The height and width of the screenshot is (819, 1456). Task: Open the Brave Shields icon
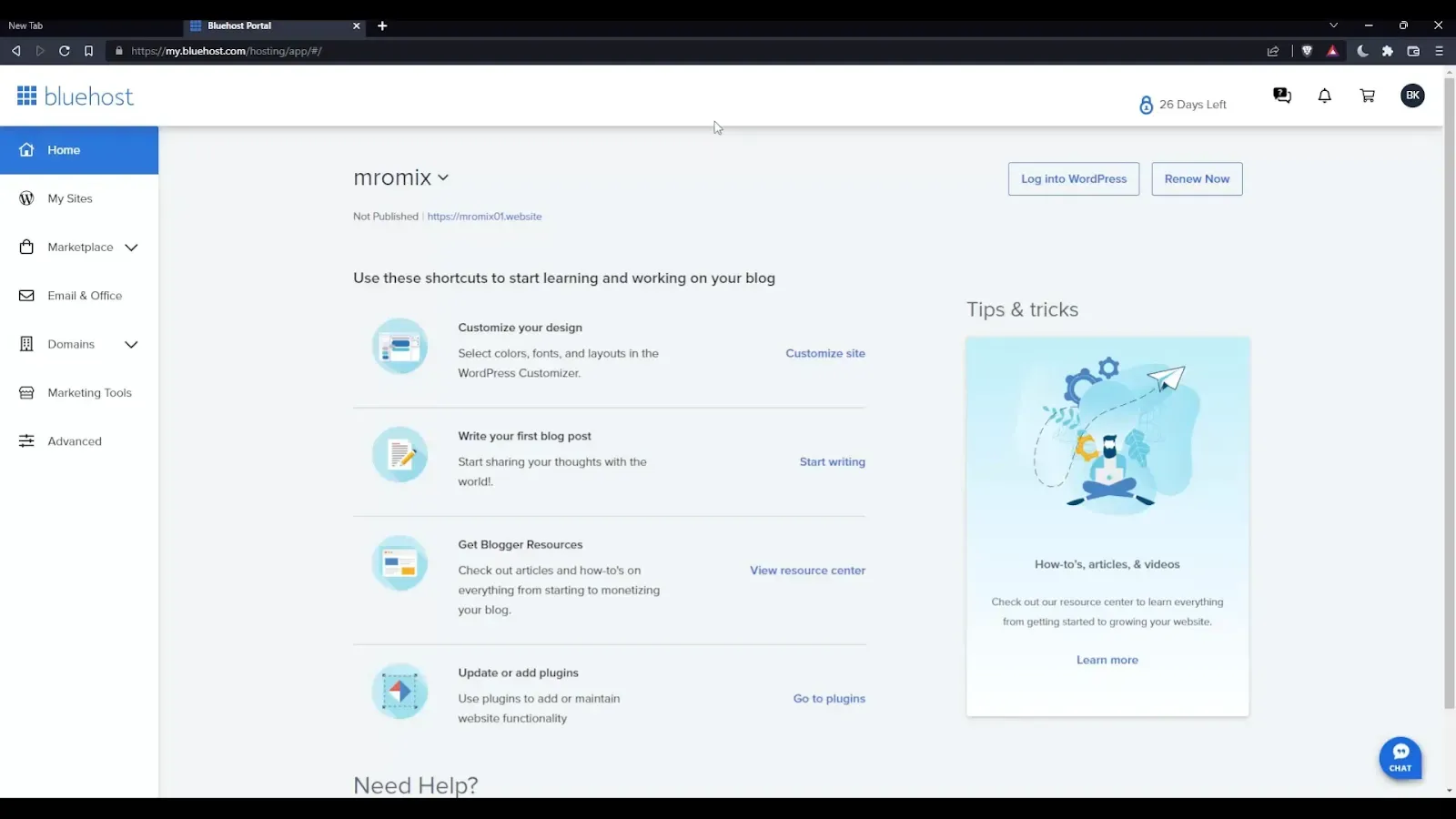(1307, 51)
